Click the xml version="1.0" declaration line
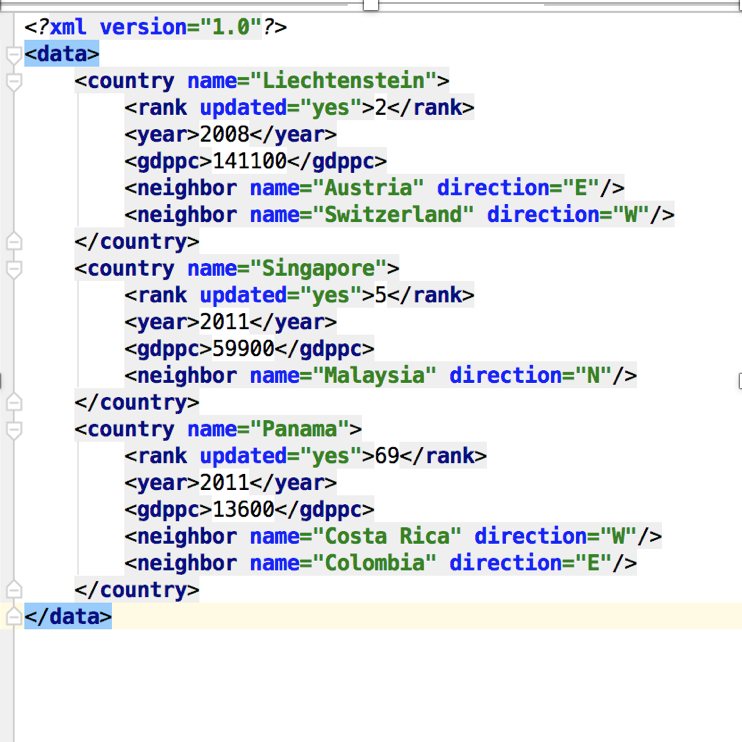This screenshot has width=742, height=742. coord(156,27)
